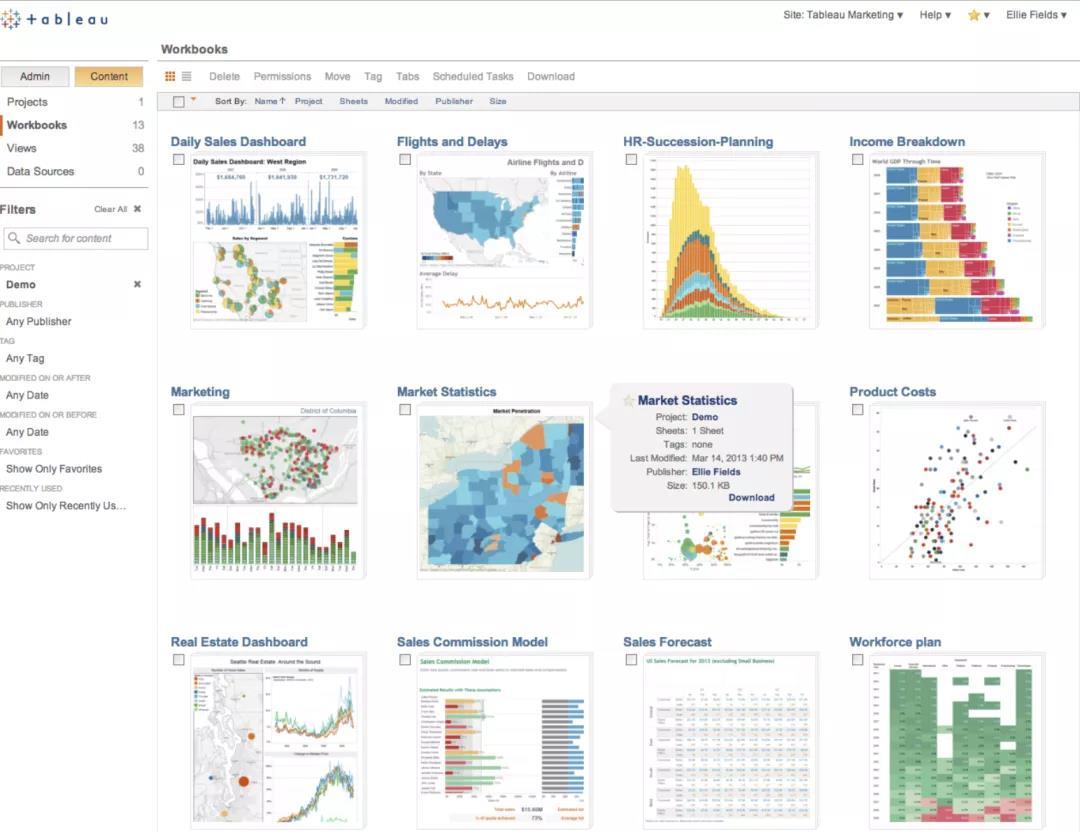The height and width of the screenshot is (832, 1080).
Task: Open Views in the sidebar
Action: click(21, 148)
